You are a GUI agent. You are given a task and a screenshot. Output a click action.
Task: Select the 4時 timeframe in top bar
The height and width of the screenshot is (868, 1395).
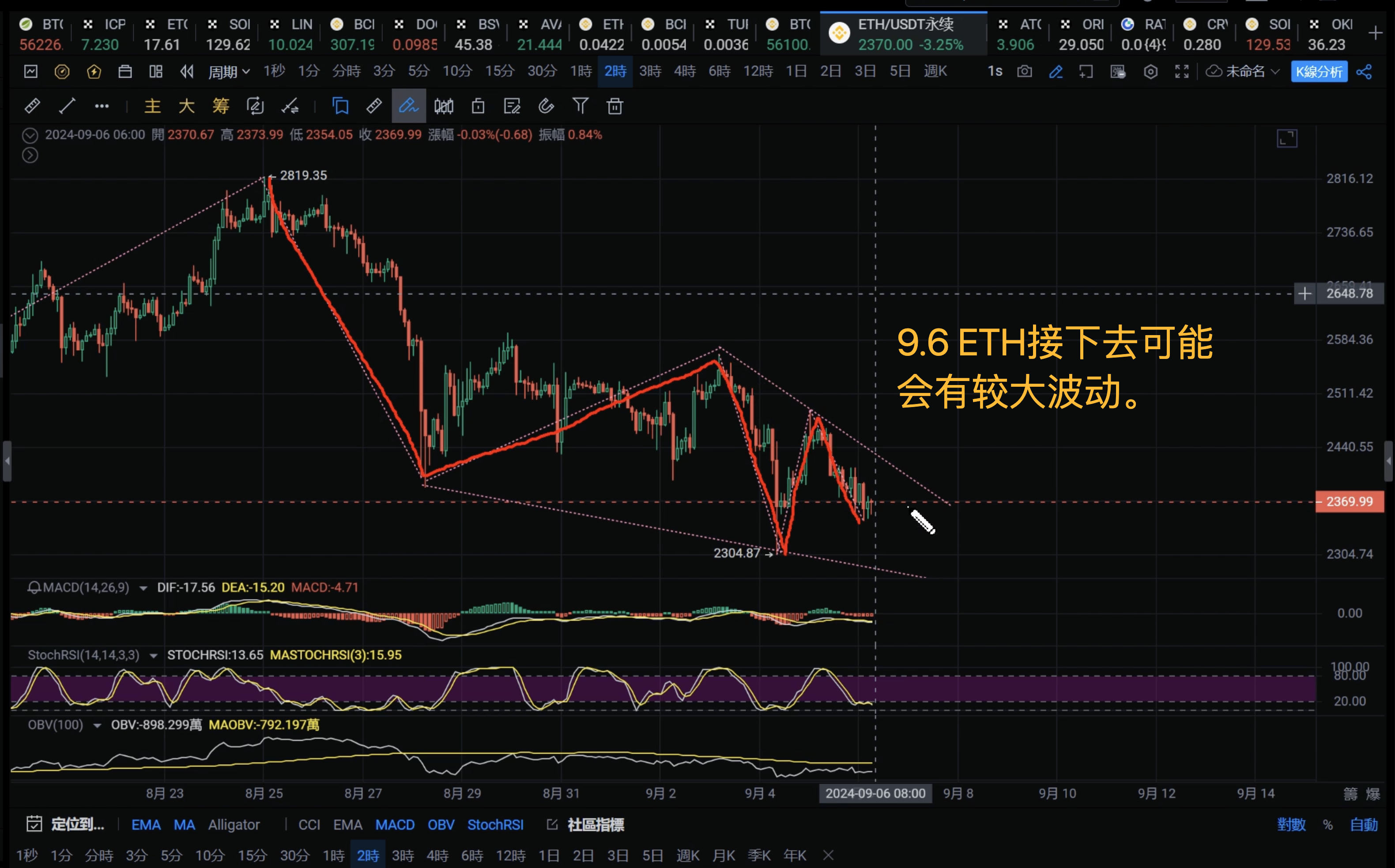685,71
